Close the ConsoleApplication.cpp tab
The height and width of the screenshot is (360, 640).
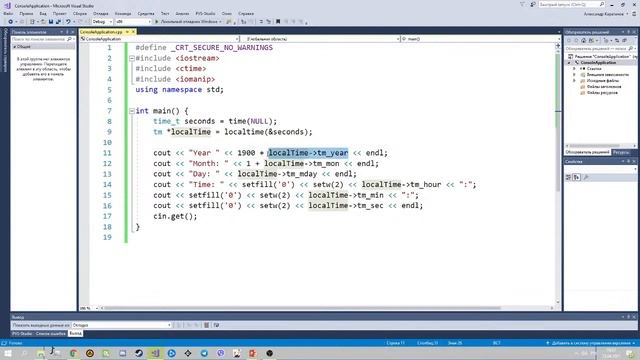click(133, 31)
